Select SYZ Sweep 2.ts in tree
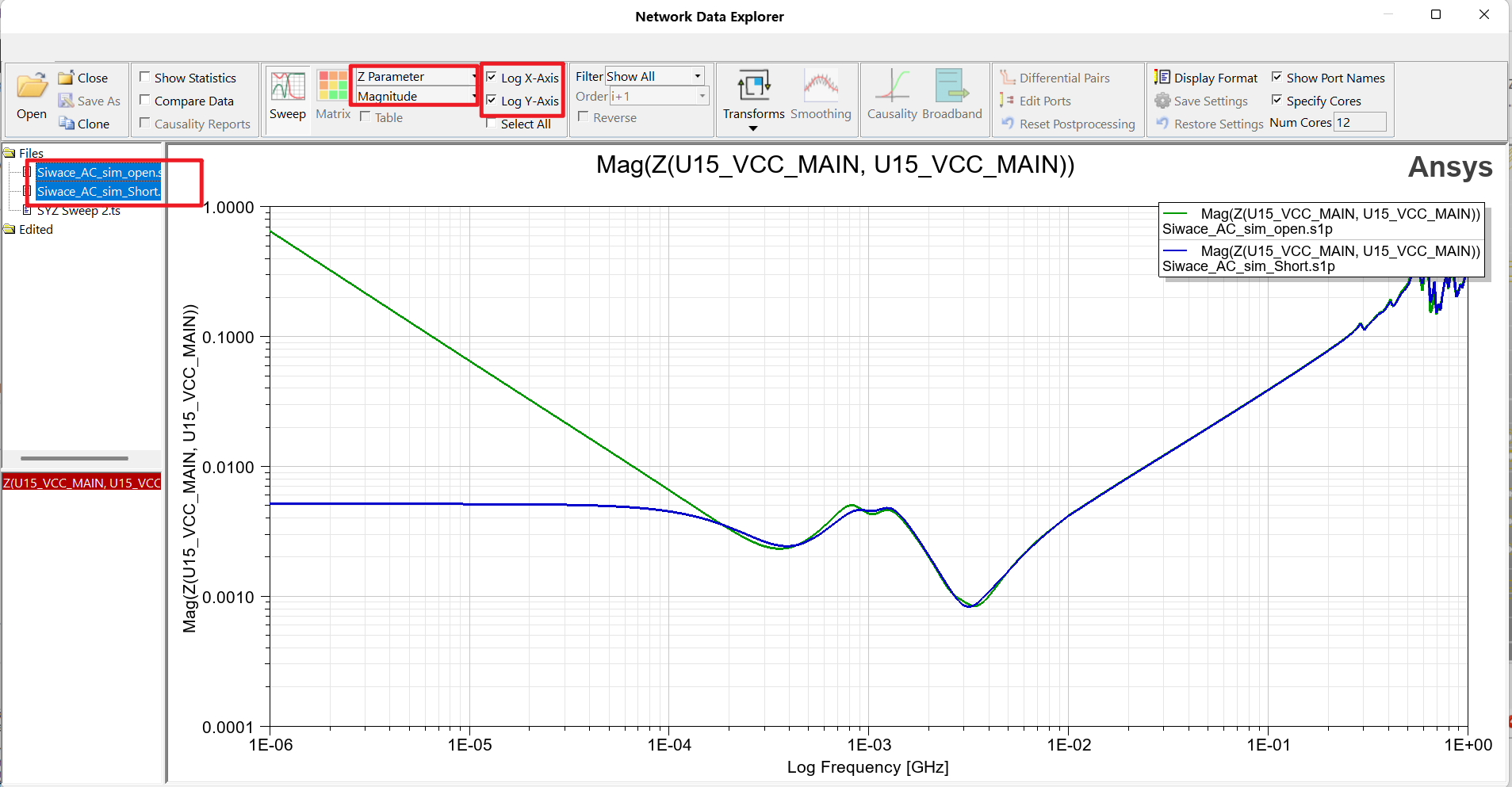Image resolution: width=1512 pixels, height=787 pixels. pos(78,211)
